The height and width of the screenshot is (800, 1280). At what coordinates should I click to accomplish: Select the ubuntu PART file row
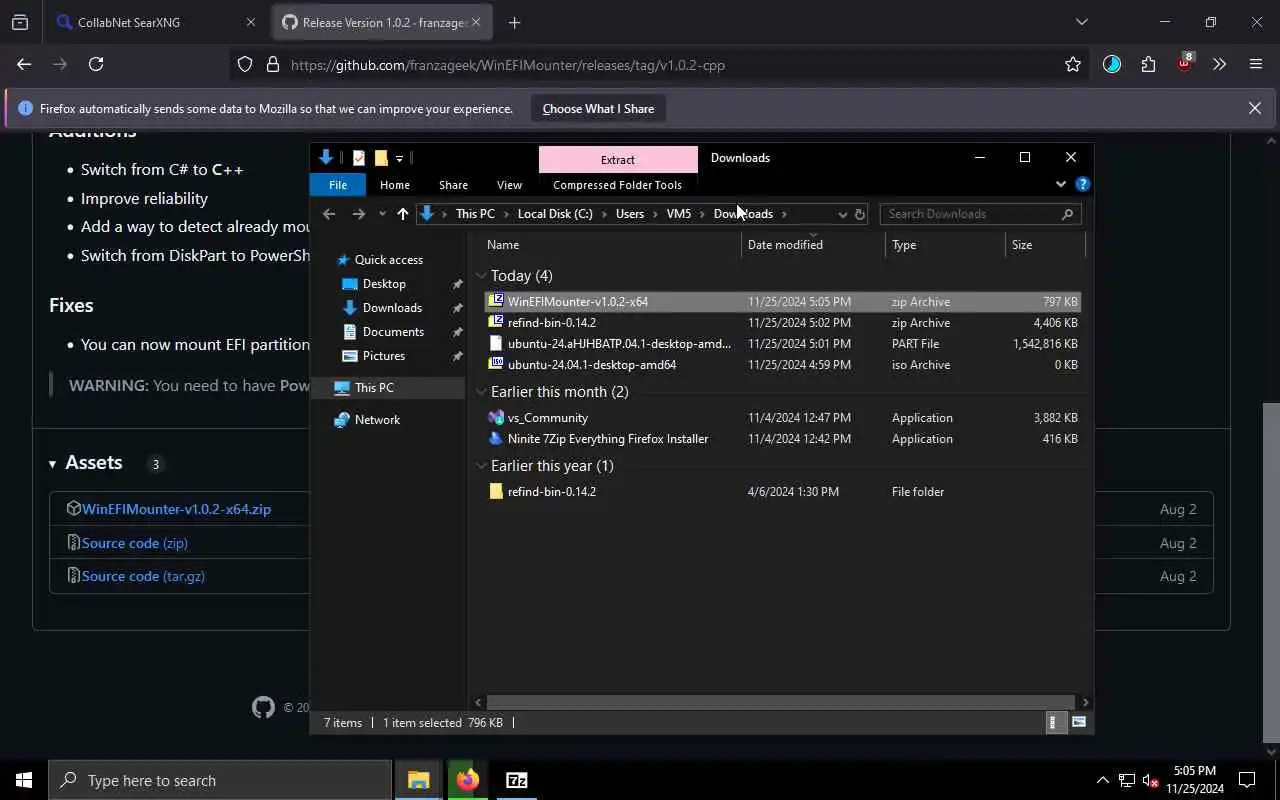pyautogui.click(x=782, y=344)
